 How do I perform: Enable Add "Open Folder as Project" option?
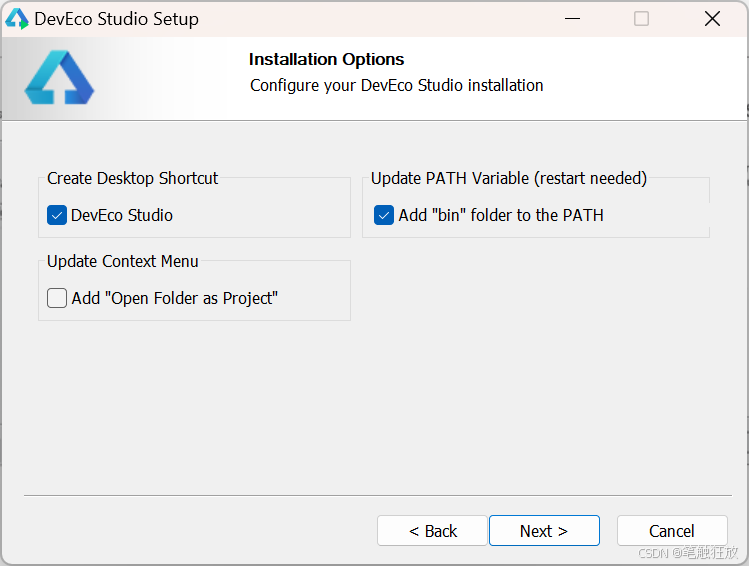[x=57, y=298]
